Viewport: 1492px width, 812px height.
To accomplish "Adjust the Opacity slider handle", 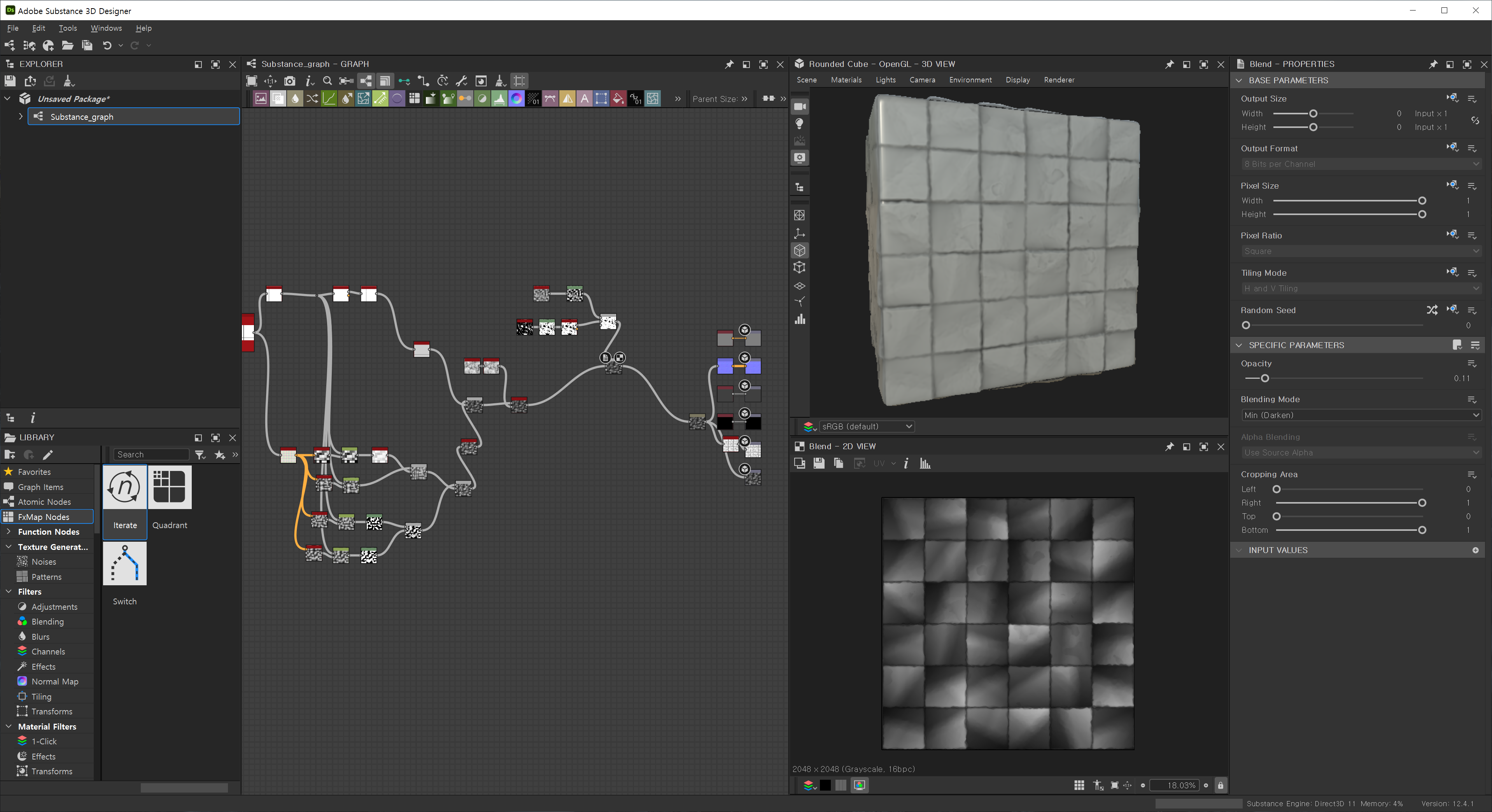I will pyautogui.click(x=1265, y=378).
